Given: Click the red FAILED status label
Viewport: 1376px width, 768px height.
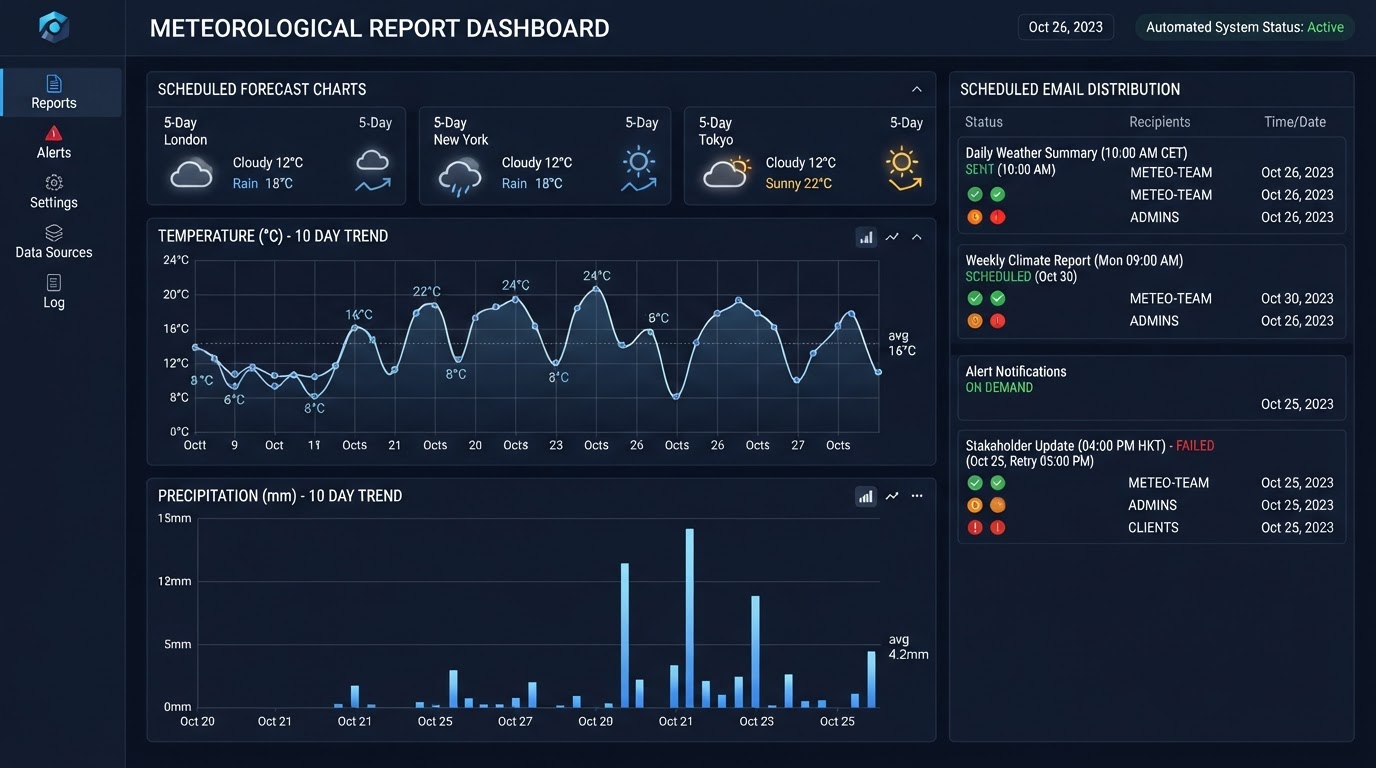Looking at the screenshot, I should [1195, 446].
